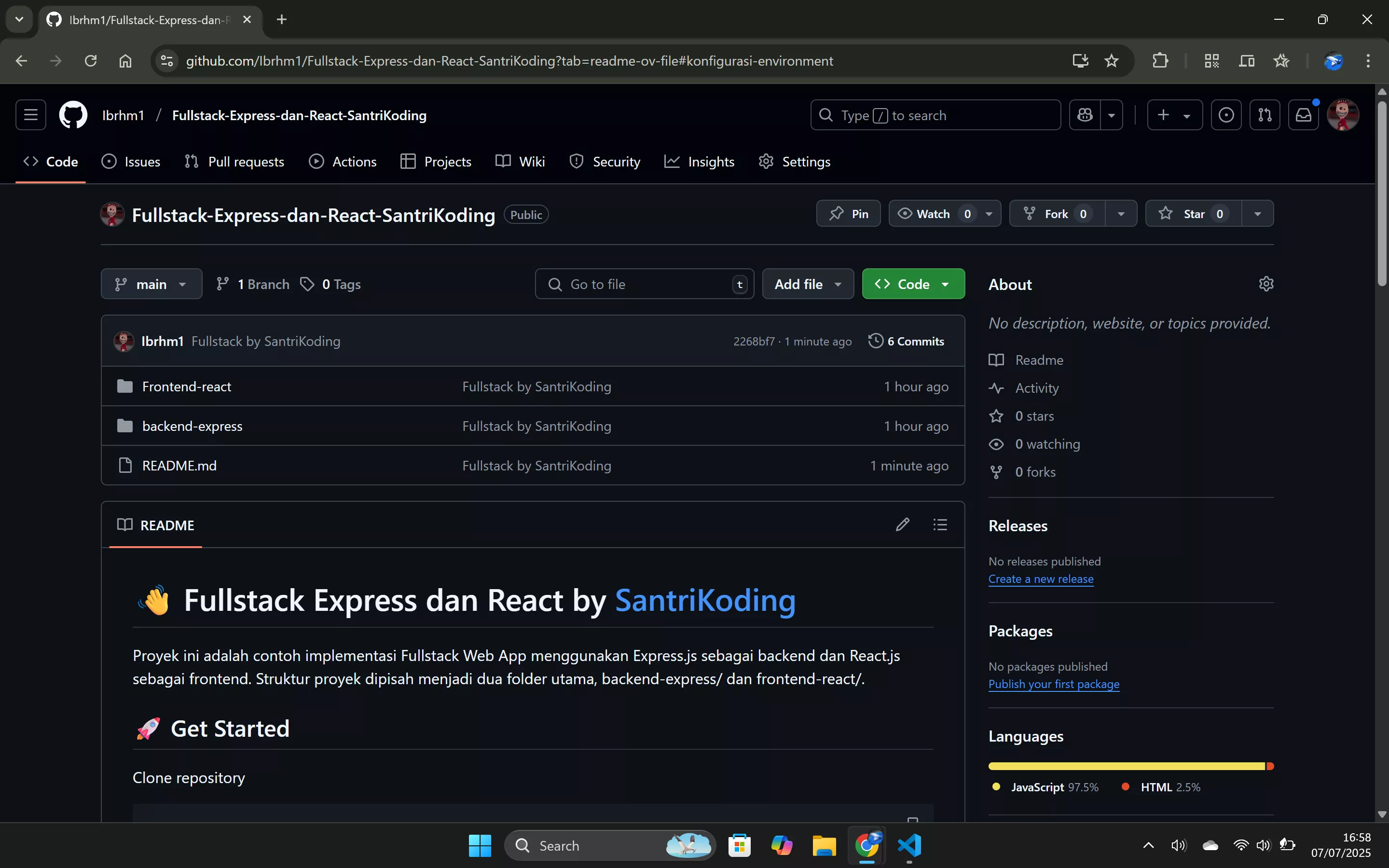
Task: Expand the Fork options dropdown arrow
Action: (1121, 214)
